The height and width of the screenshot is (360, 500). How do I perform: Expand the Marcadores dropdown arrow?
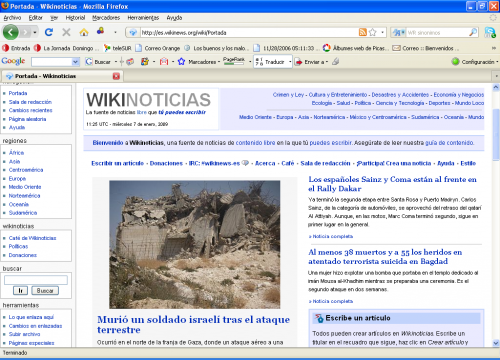pyautogui.click(x=219, y=62)
